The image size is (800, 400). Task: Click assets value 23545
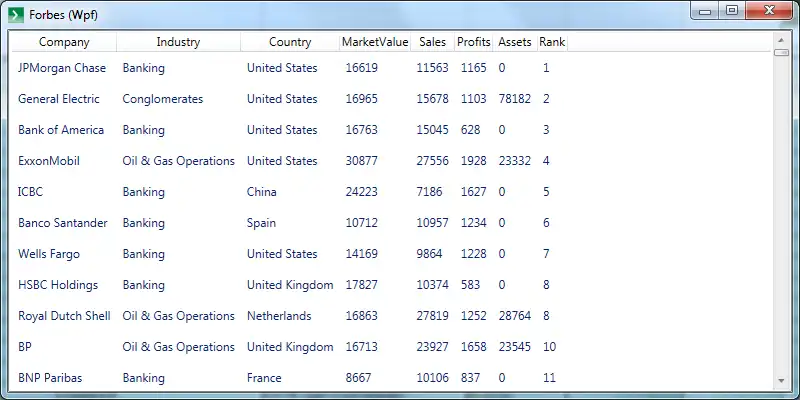515,347
